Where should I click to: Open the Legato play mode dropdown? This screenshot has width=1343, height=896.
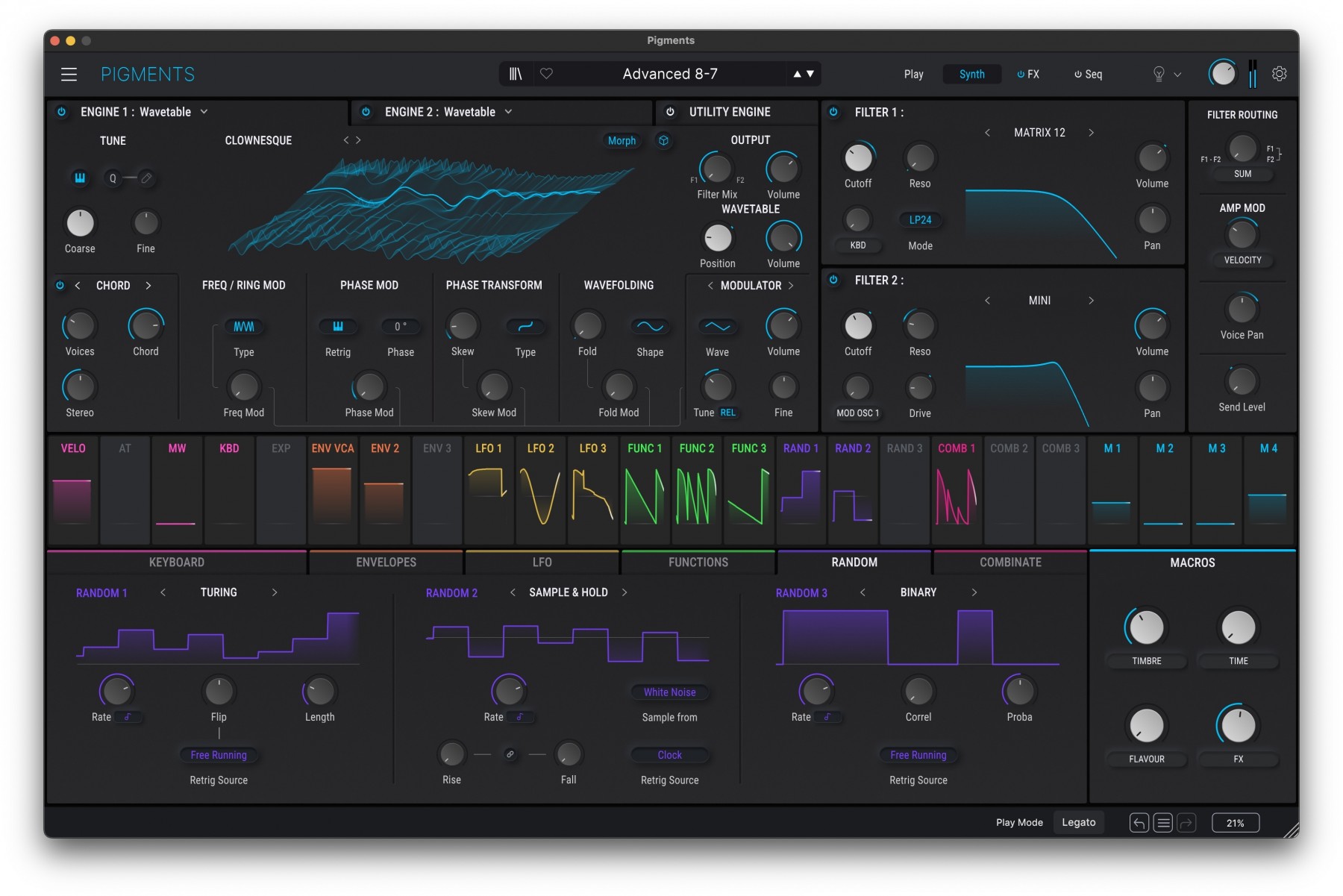pyautogui.click(x=1079, y=822)
